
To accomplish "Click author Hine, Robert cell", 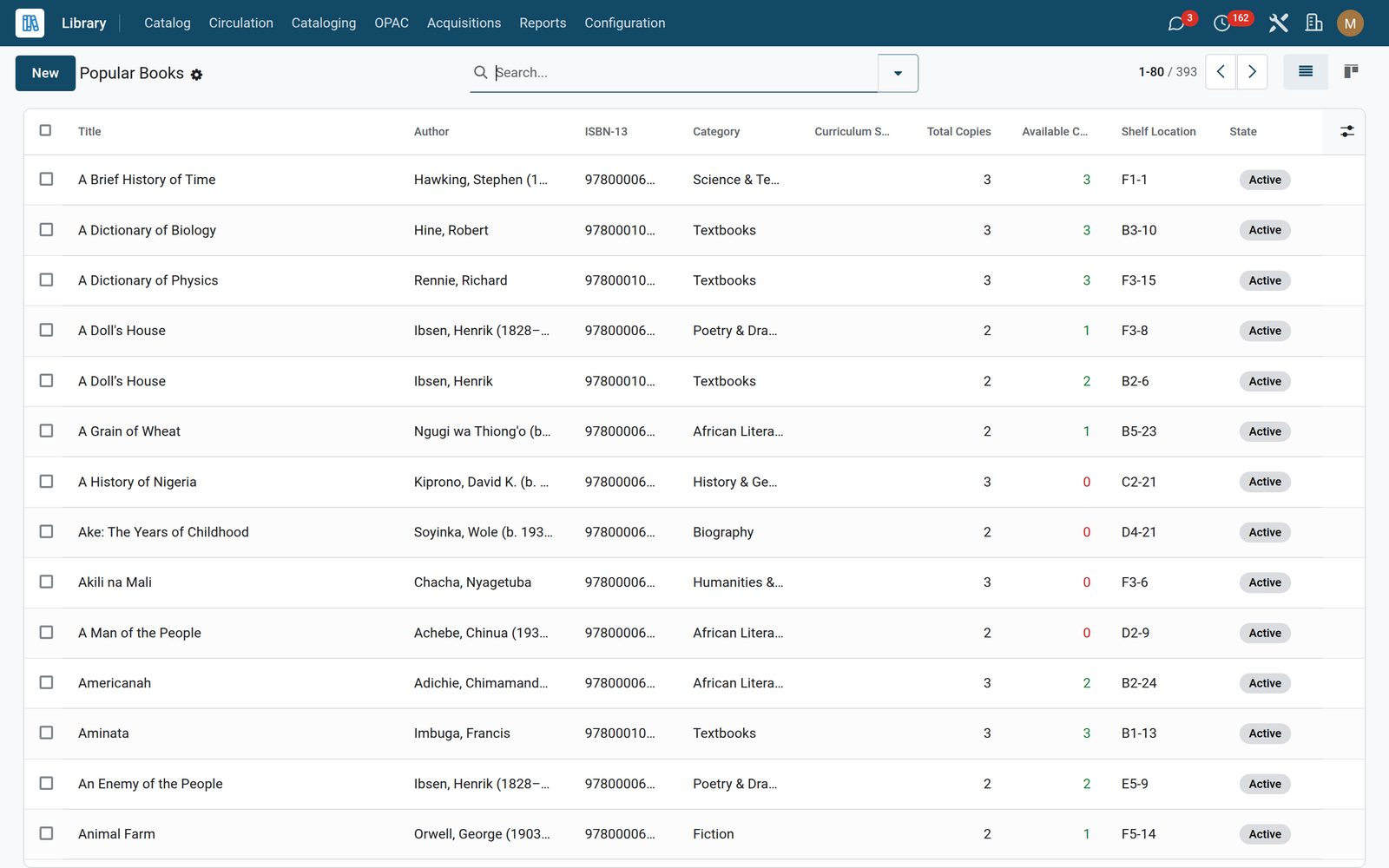I will click(451, 230).
